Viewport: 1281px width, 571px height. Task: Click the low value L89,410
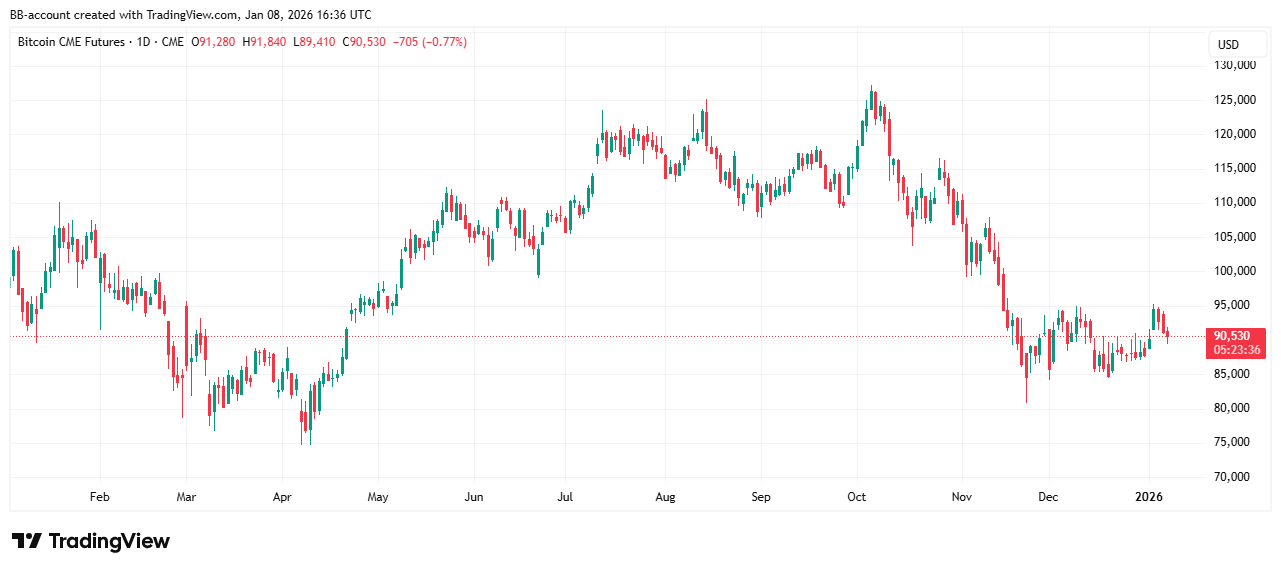pyautogui.click(x=315, y=42)
